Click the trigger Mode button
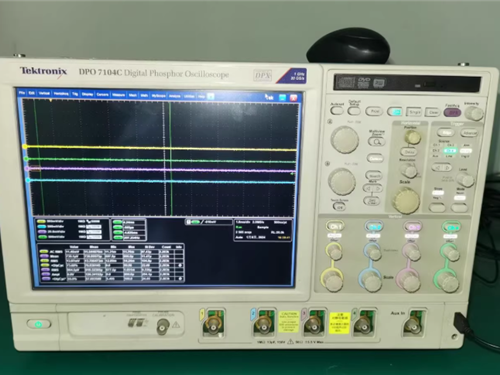The image size is (500, 375). tap(459, 208)
